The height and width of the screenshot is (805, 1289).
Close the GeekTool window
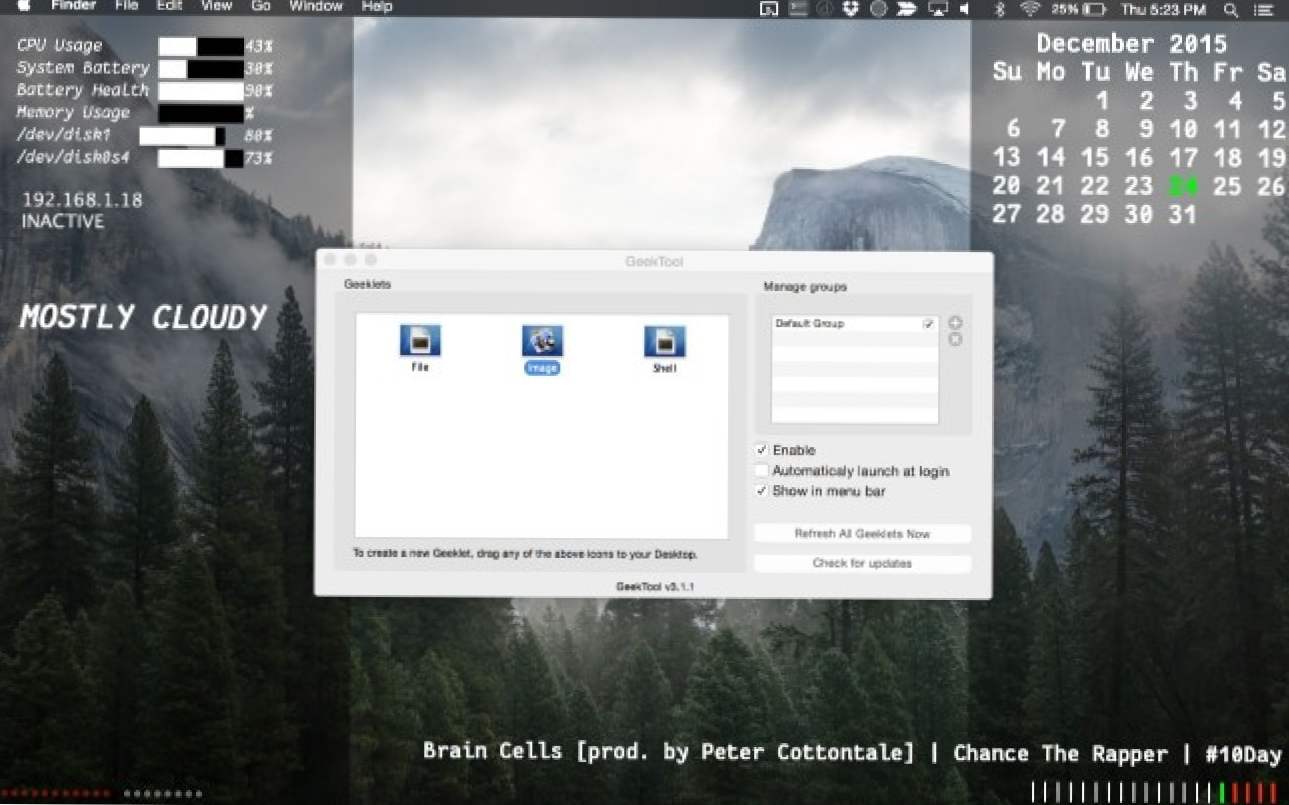[330, 260]
